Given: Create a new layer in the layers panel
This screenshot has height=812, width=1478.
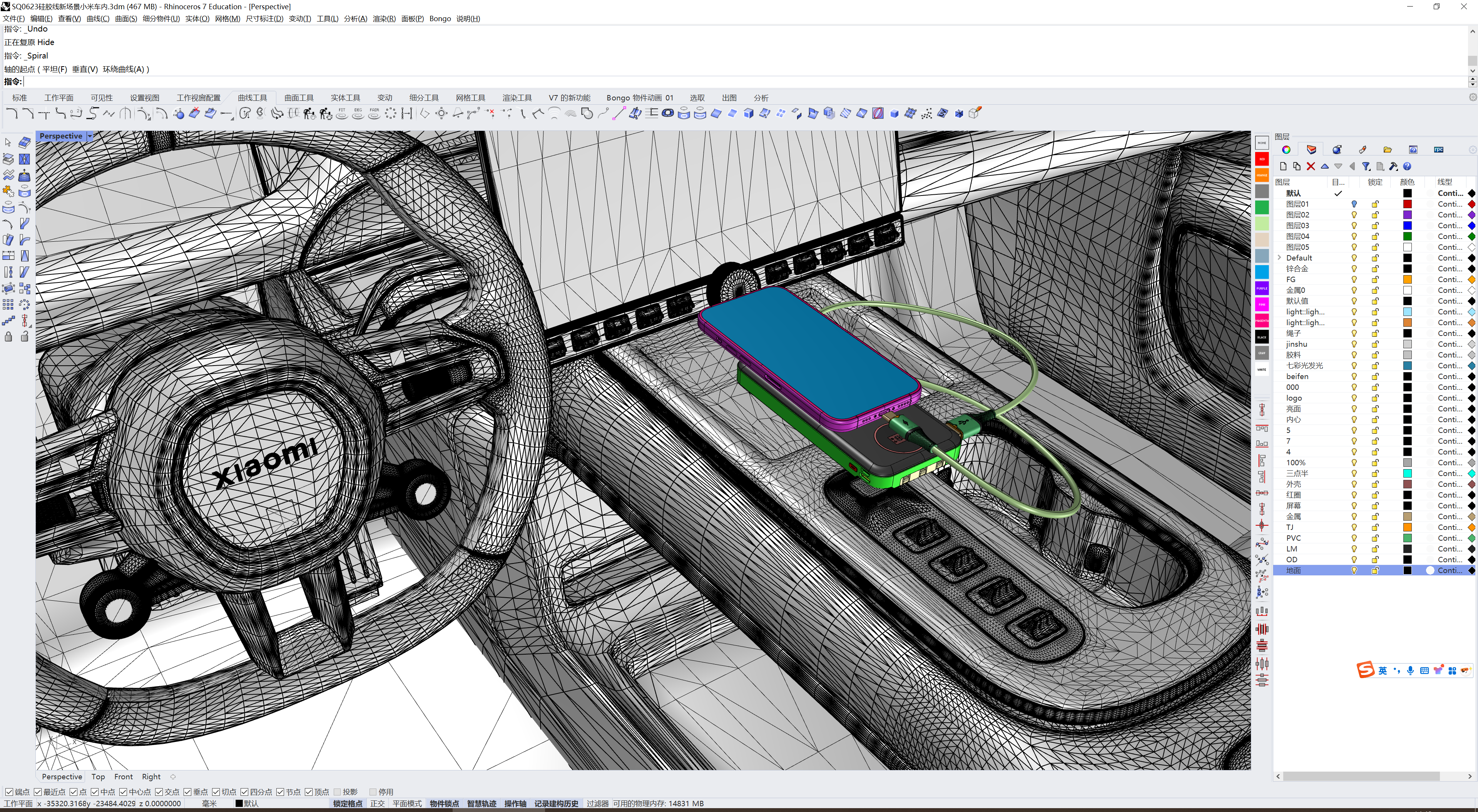Looking at the screenshot, I should [1284, 166].
